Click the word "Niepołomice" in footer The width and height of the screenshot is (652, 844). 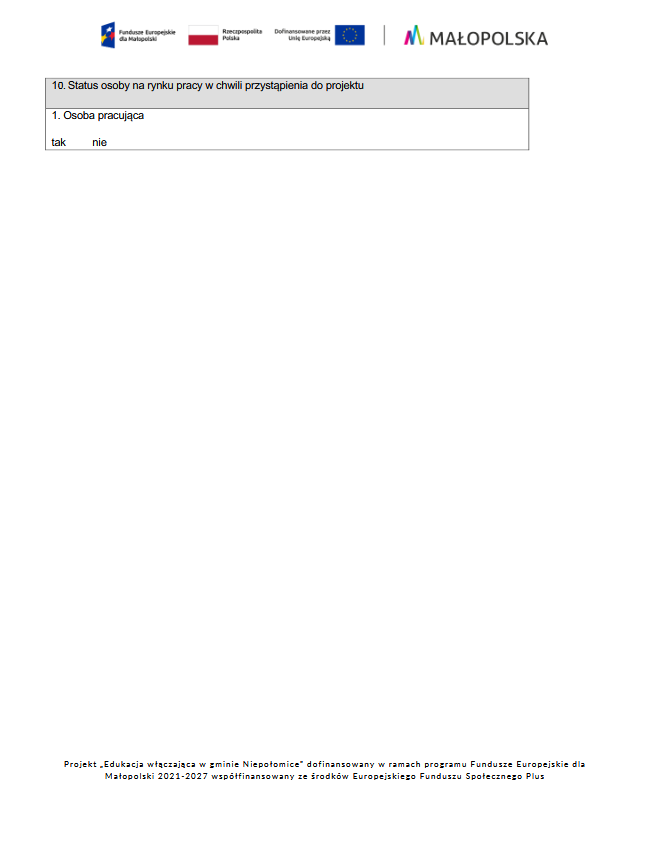click(271, 764)
